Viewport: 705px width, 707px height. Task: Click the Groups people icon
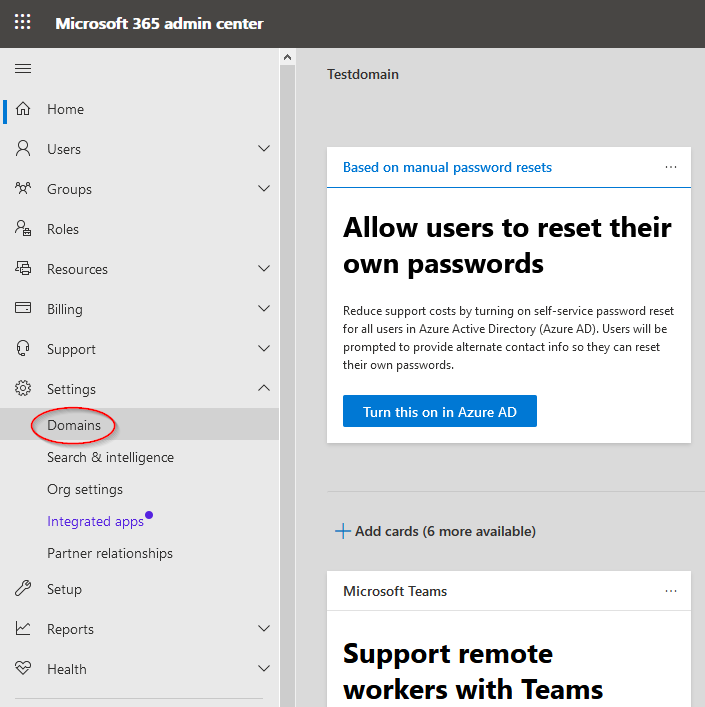pyautogui.click(x=23, y=189)
